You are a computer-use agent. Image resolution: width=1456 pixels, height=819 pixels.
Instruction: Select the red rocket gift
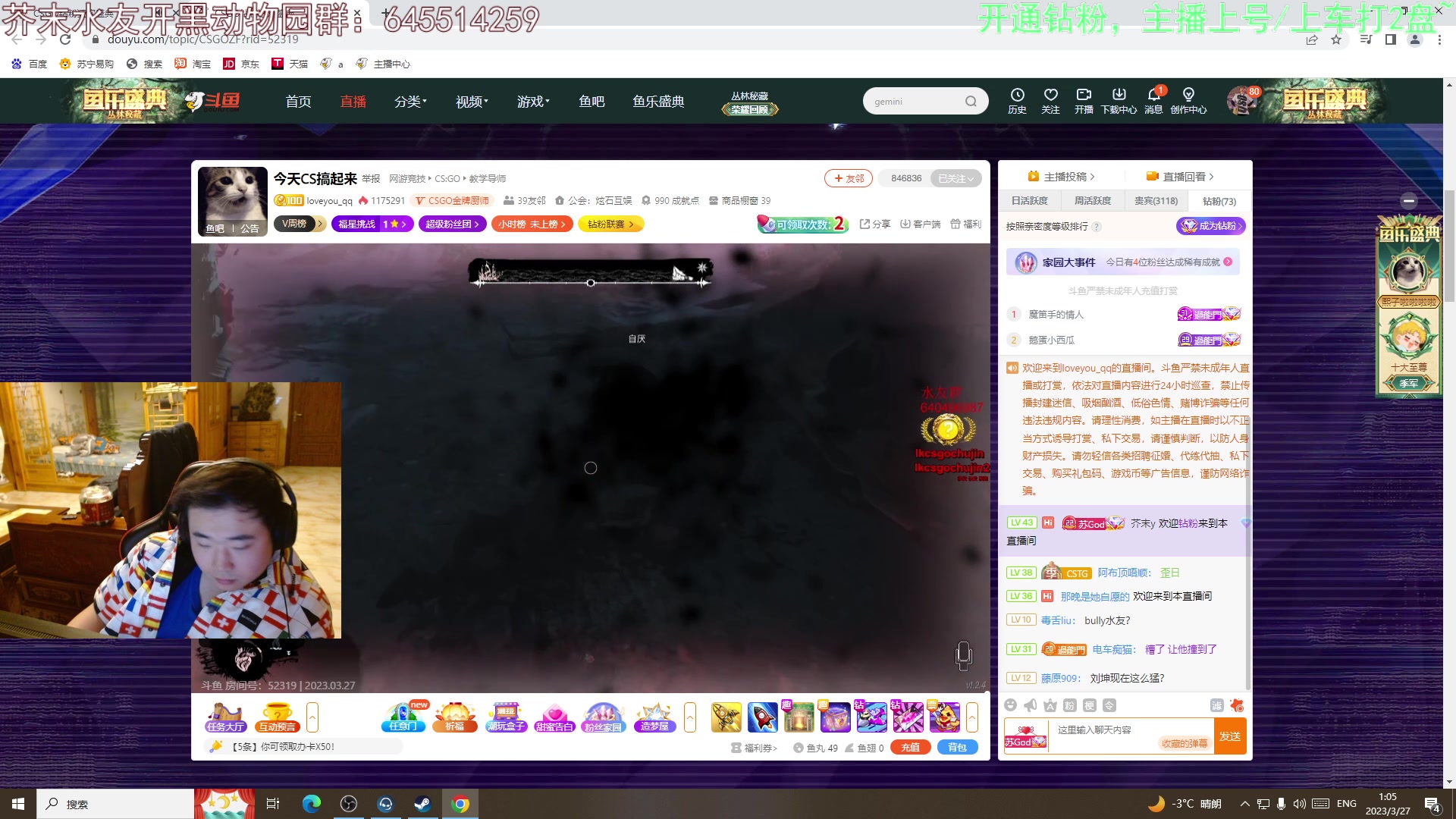(763, 717)
